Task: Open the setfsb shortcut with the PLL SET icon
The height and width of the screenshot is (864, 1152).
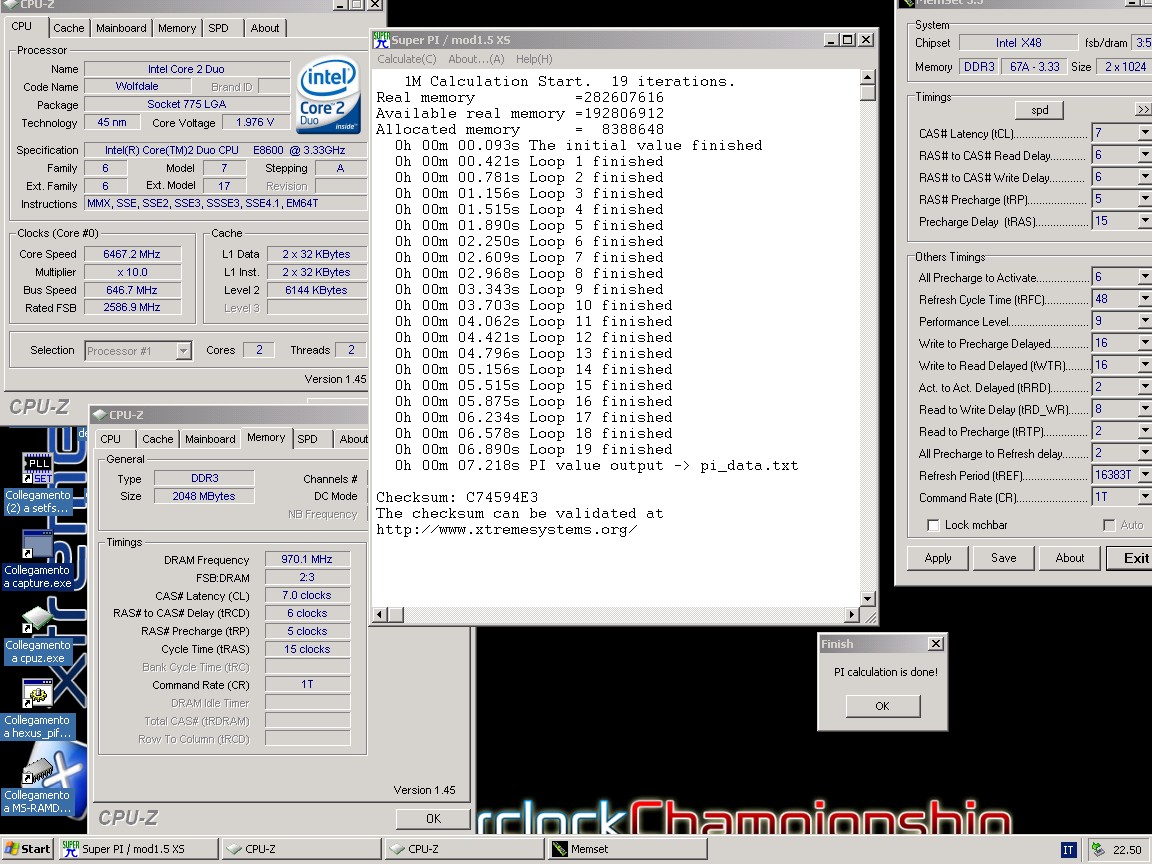Action: (37, 483)
